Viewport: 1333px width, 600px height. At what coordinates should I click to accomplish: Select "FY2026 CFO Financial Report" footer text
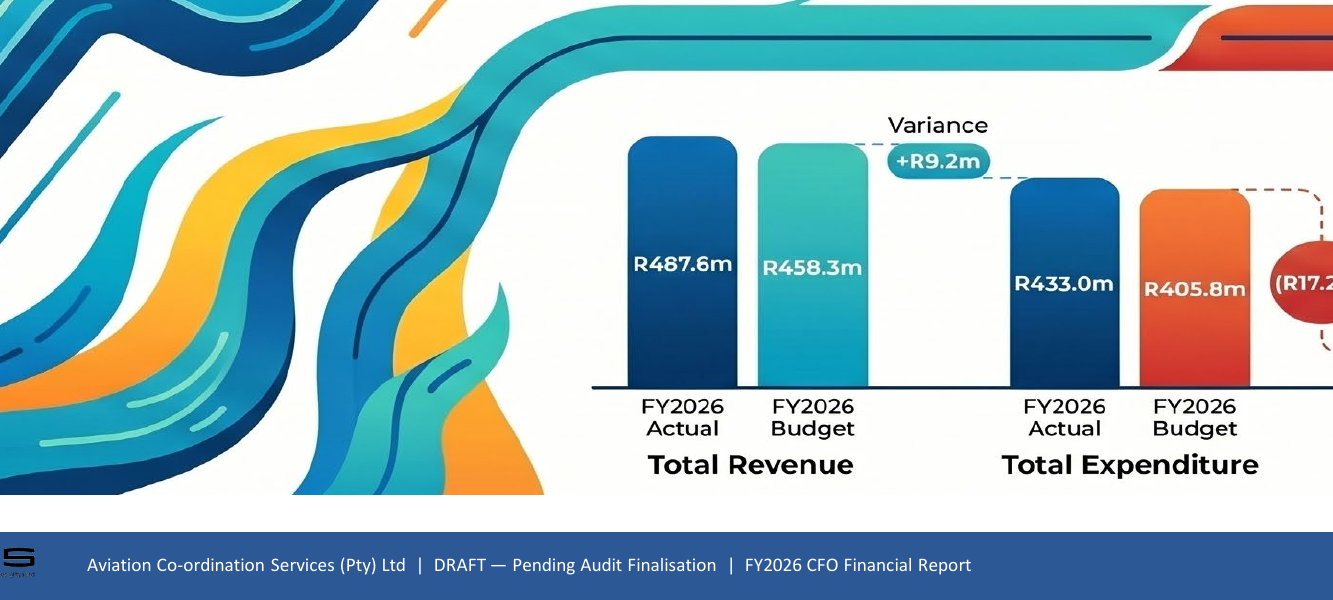coord(858,565)
